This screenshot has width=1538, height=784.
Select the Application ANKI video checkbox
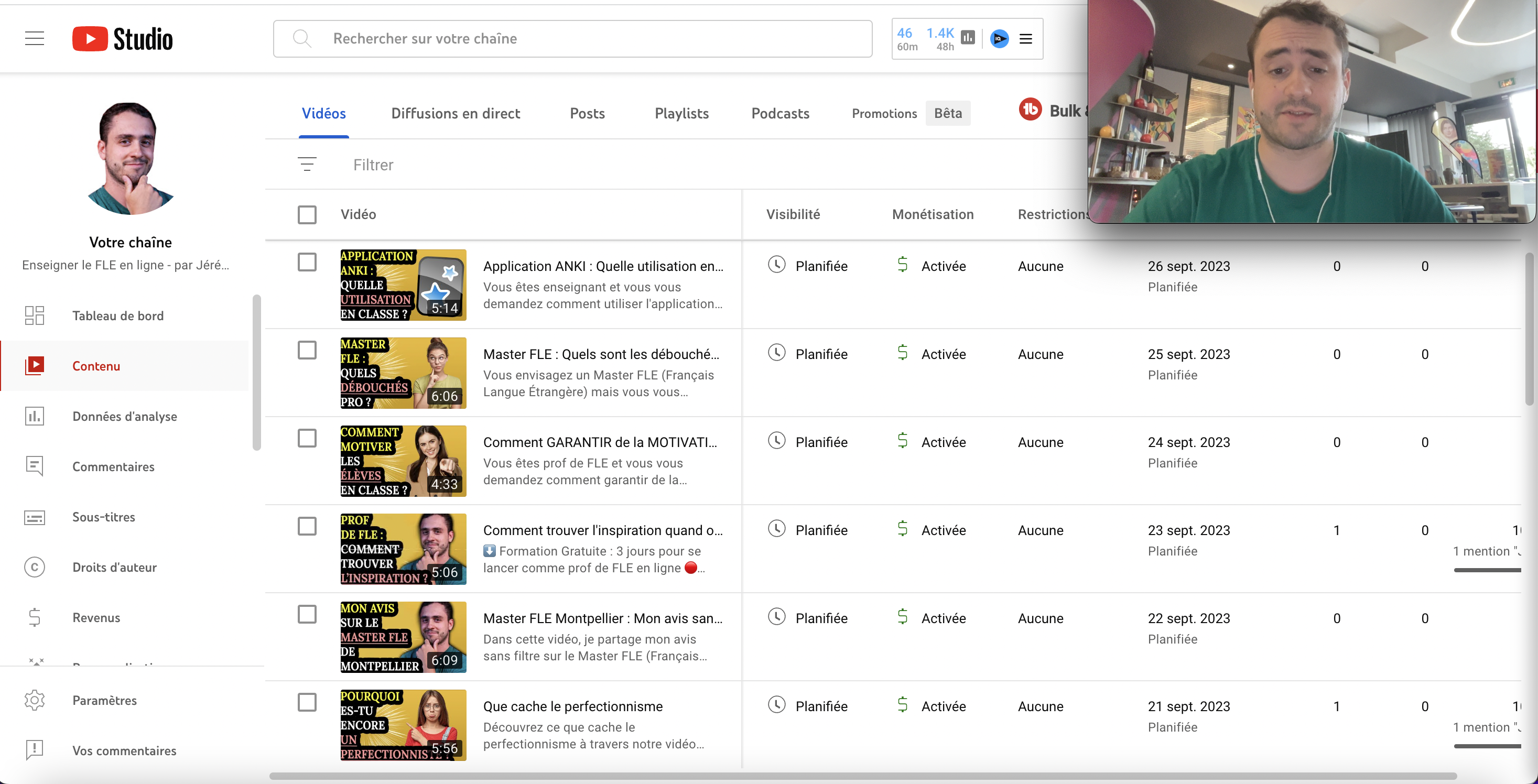point(307,262)
